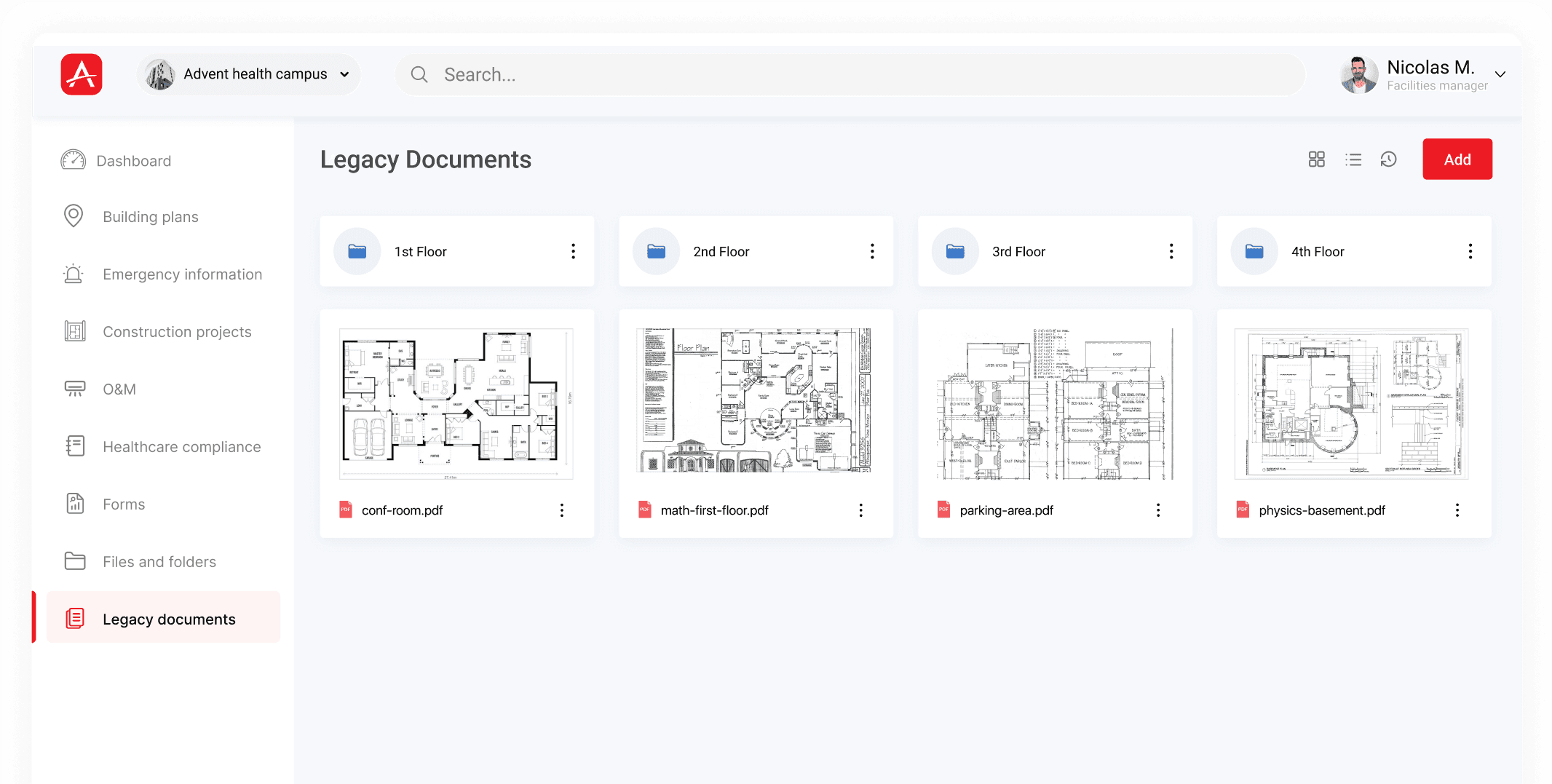This screenshot has height=784, width=1552.
Task: Switch to list view using the list icon
Action: tap(1353, 159)
